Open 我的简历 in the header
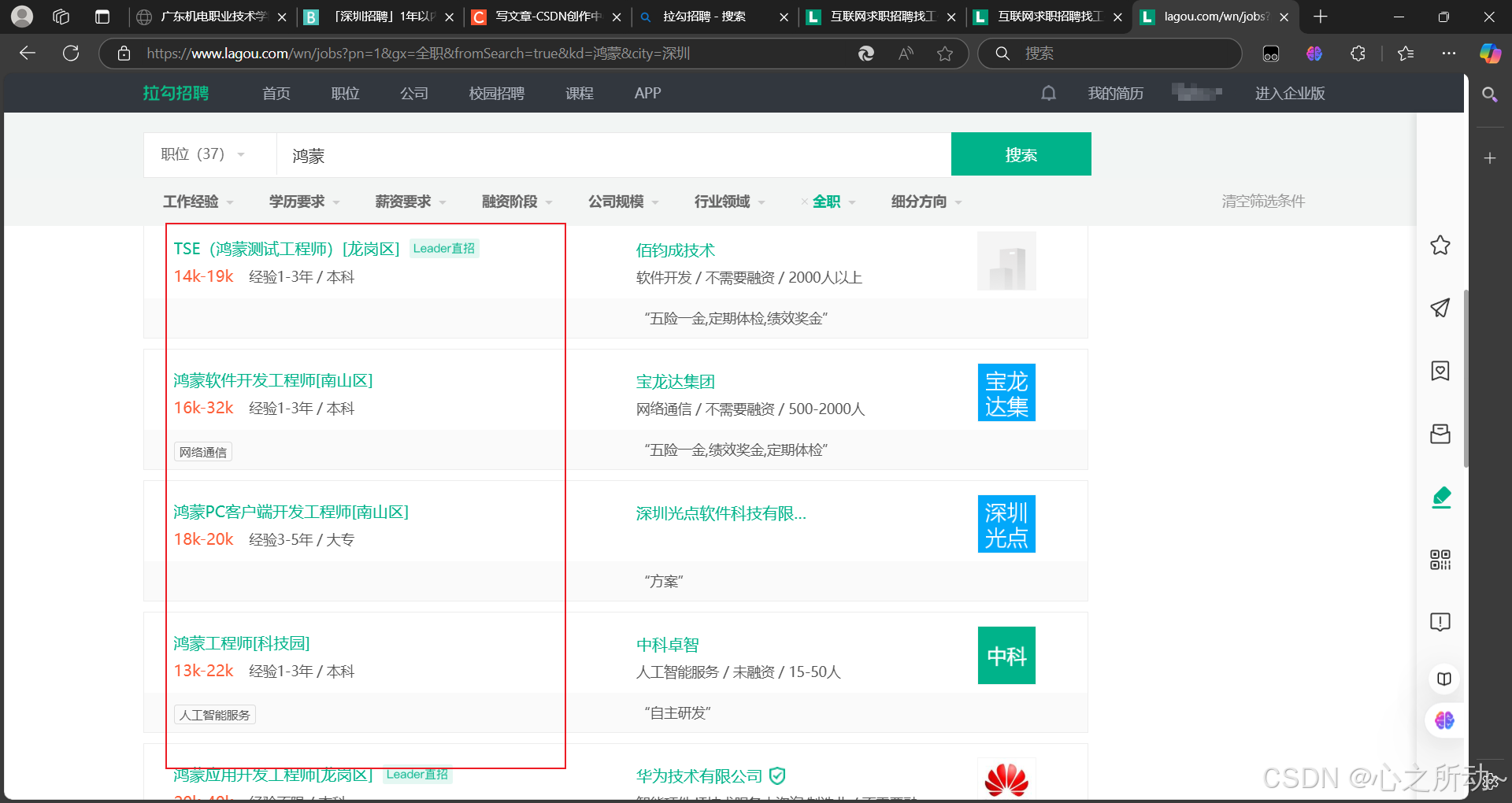Screen dimensions: 1512x803 (x=1115, y=94)
